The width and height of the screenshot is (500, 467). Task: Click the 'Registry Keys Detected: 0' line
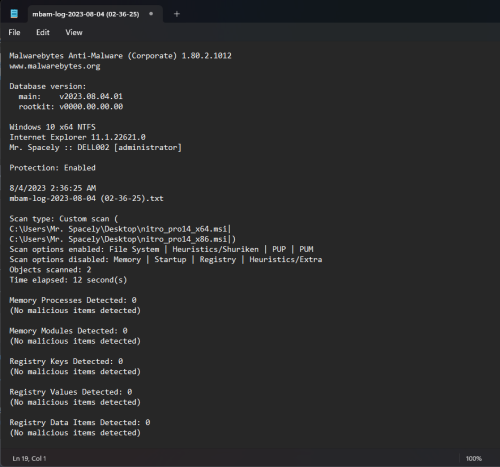66,361
